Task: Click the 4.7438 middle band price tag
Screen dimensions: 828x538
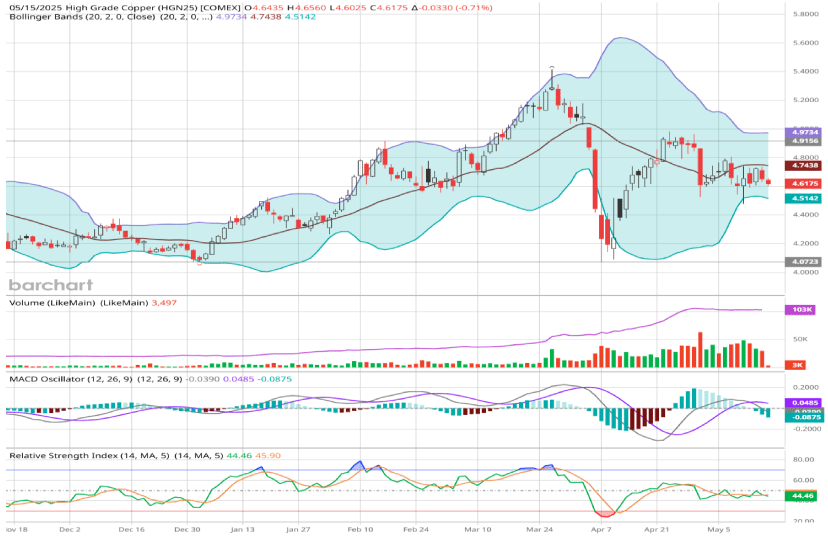Action: click(804, 165)
